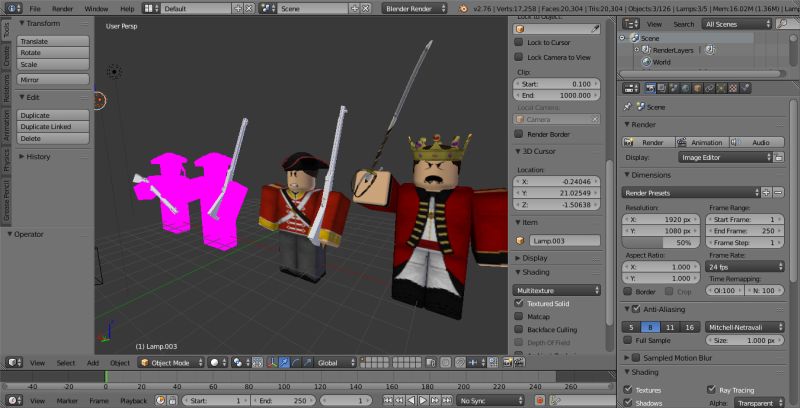This screenshot has width=800, height=408.
Task: Click the pin icon beside Scene breadcrumb
Action: [628, 107]
